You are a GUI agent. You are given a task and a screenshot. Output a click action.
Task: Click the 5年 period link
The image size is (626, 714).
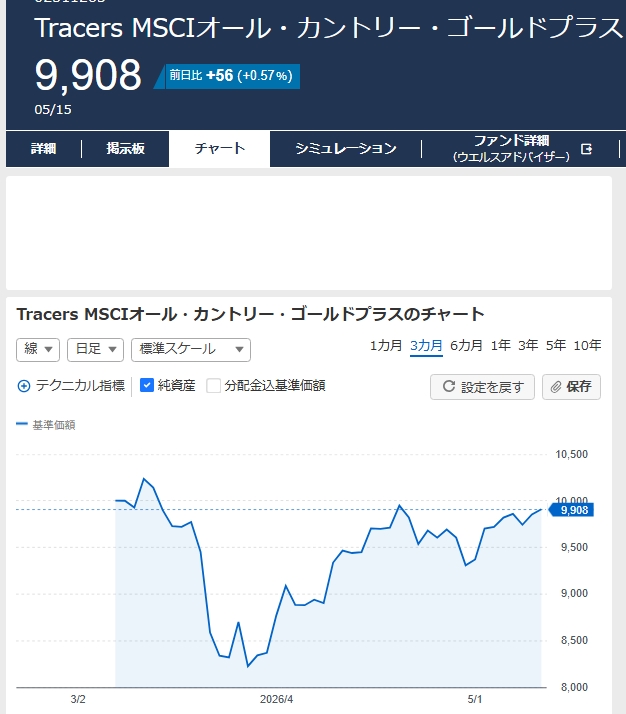tap(556, 346)
